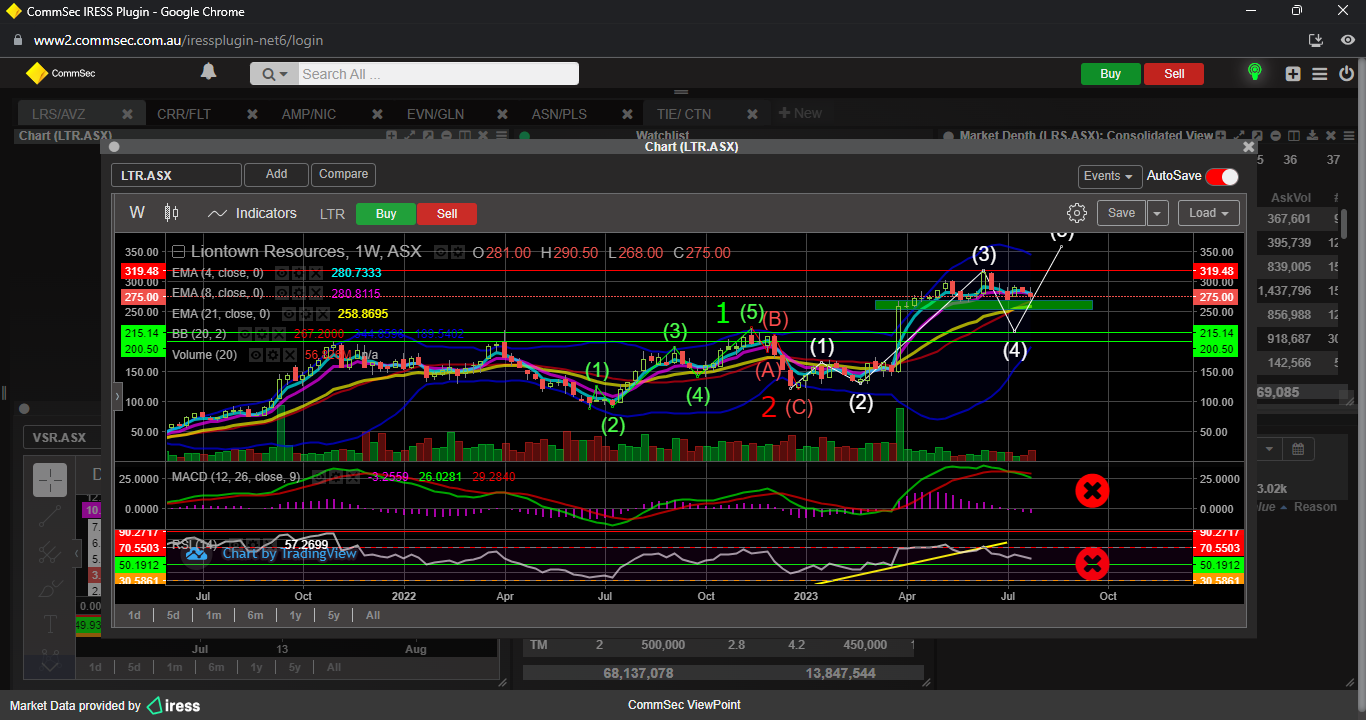Open the add widget plus icon
This screenshot has width=1366, height=720.
point(1293,73)
